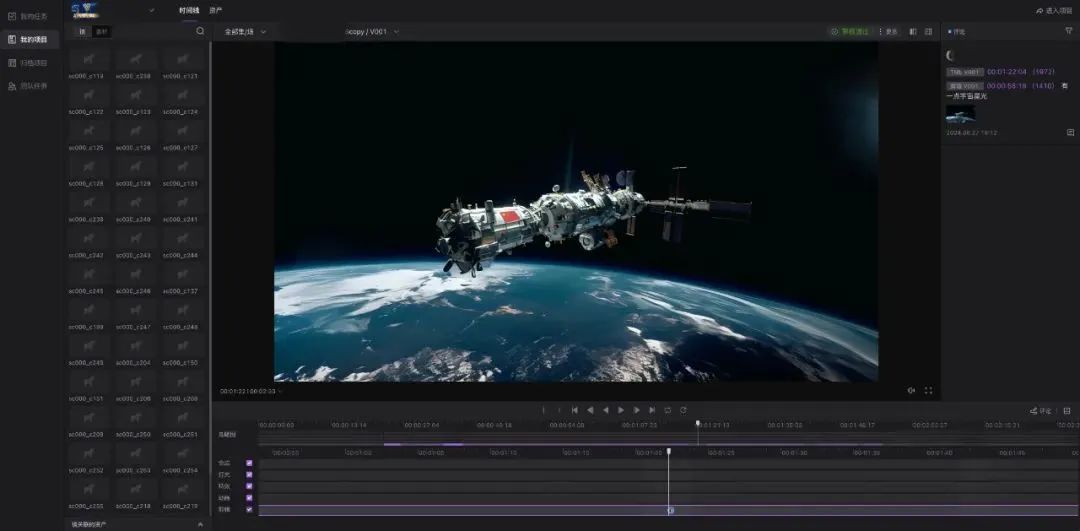Play the clip forward

pyautogui.click(x=621, y=410)
